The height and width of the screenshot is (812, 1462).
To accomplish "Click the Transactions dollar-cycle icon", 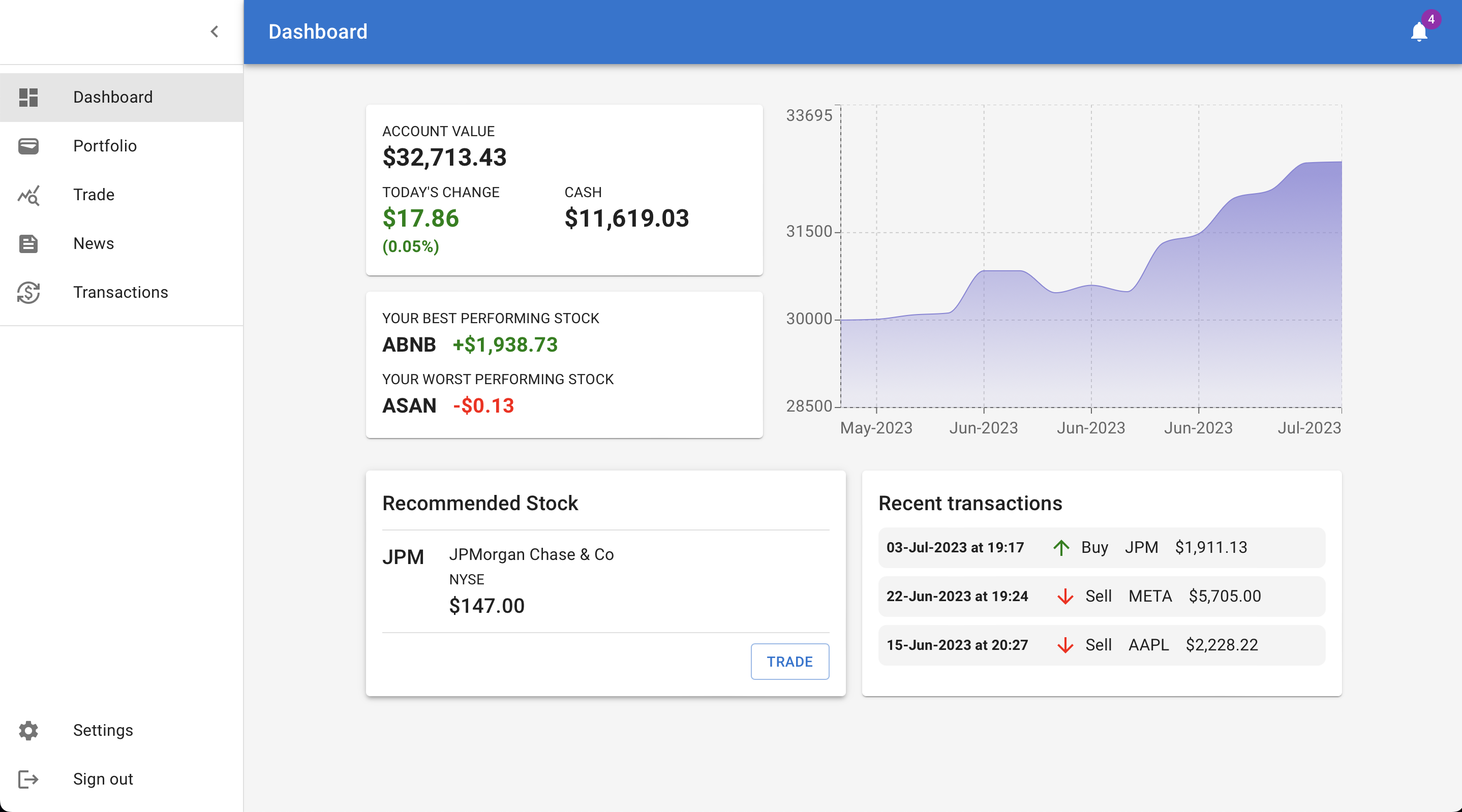I will click(x=28, y=292).
